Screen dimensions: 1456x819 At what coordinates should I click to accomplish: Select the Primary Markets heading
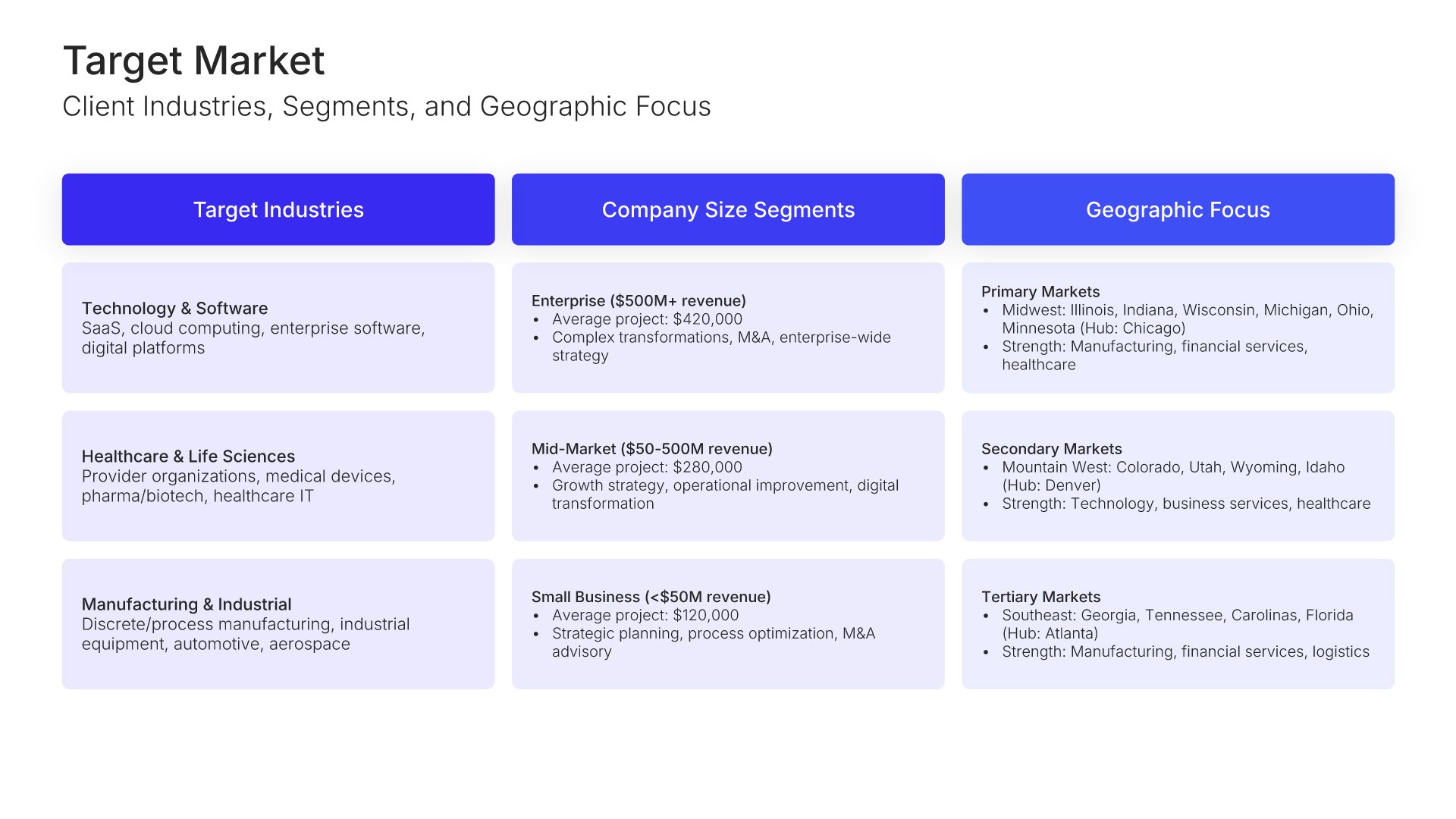click(x=1040, y=292)
